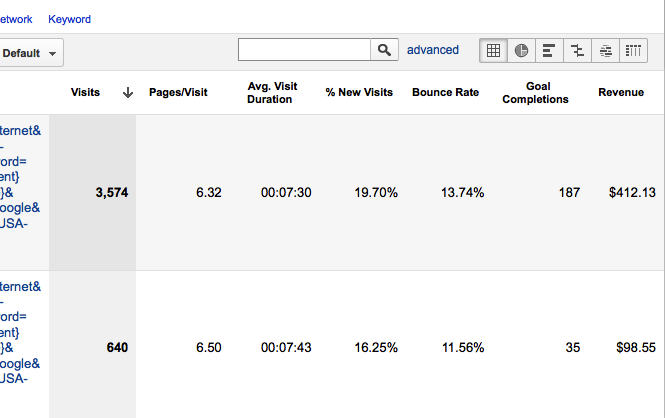Select the 11.56% bounce rate value
This screenshot has height=418, width=665.
click(463, 348)
